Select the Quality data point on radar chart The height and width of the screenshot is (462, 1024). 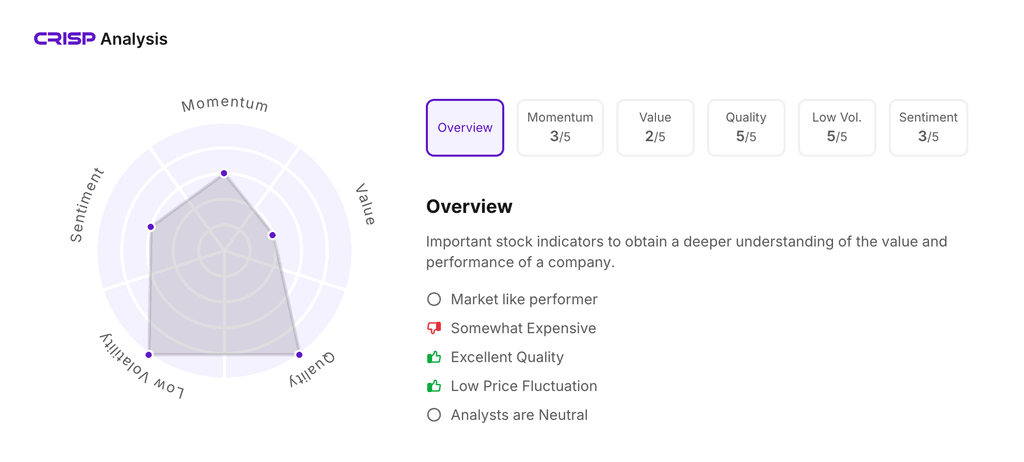[x=299, y=354]
